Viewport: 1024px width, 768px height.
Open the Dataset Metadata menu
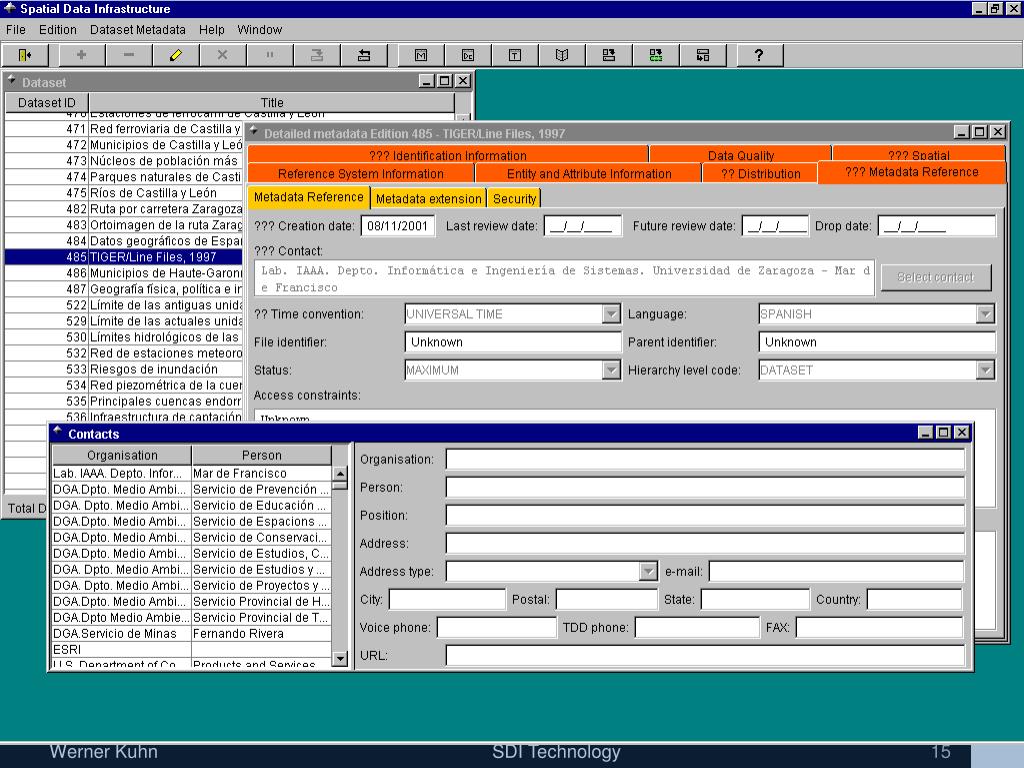(138, 30)
